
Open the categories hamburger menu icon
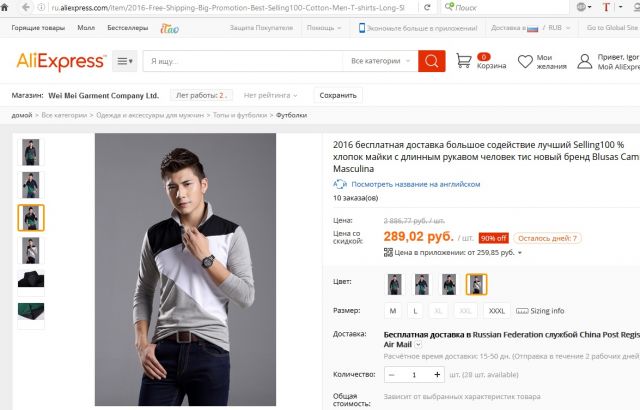pos(125,62)
